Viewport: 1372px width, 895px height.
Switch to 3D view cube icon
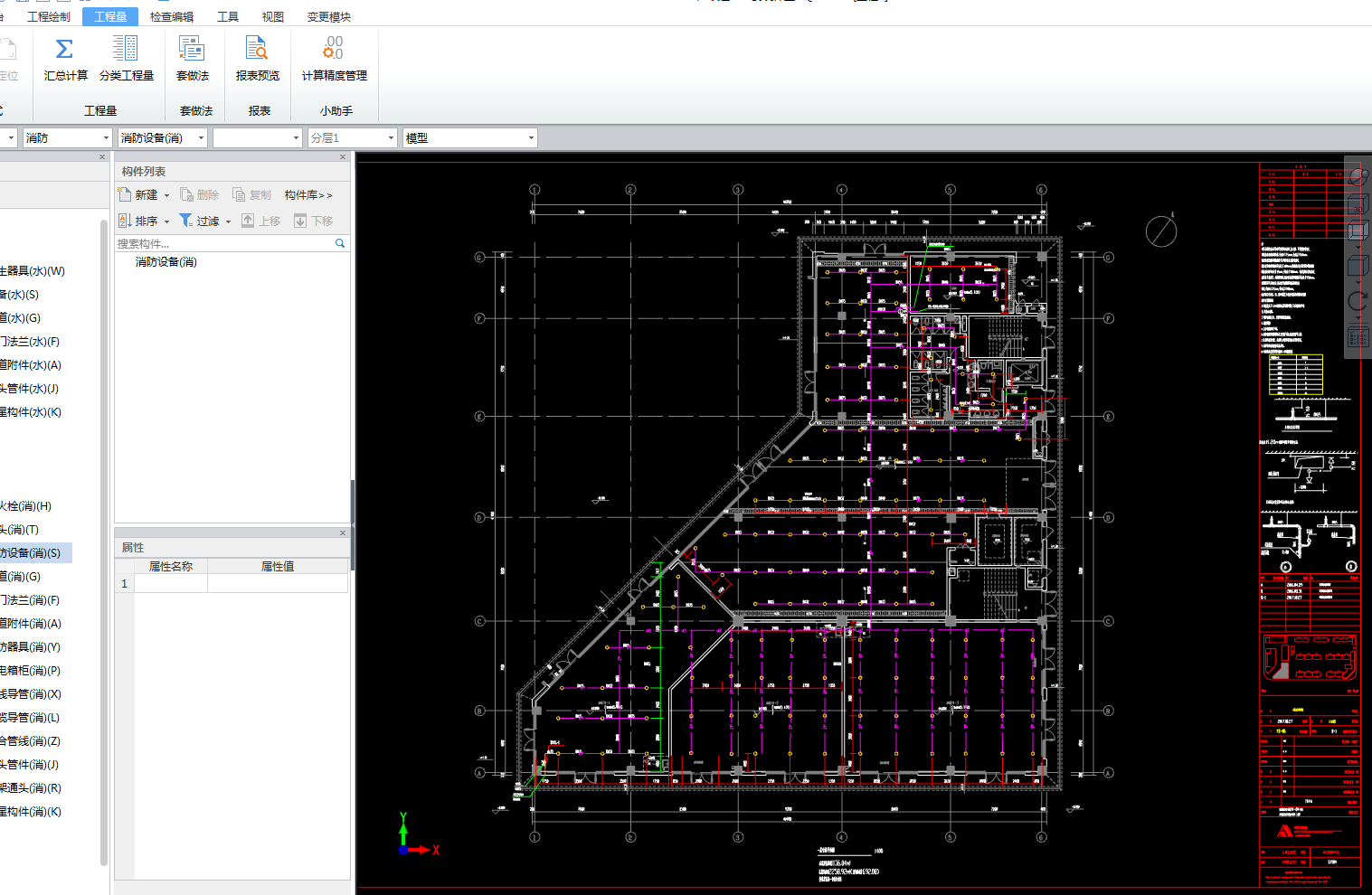tap(1358, 203)
